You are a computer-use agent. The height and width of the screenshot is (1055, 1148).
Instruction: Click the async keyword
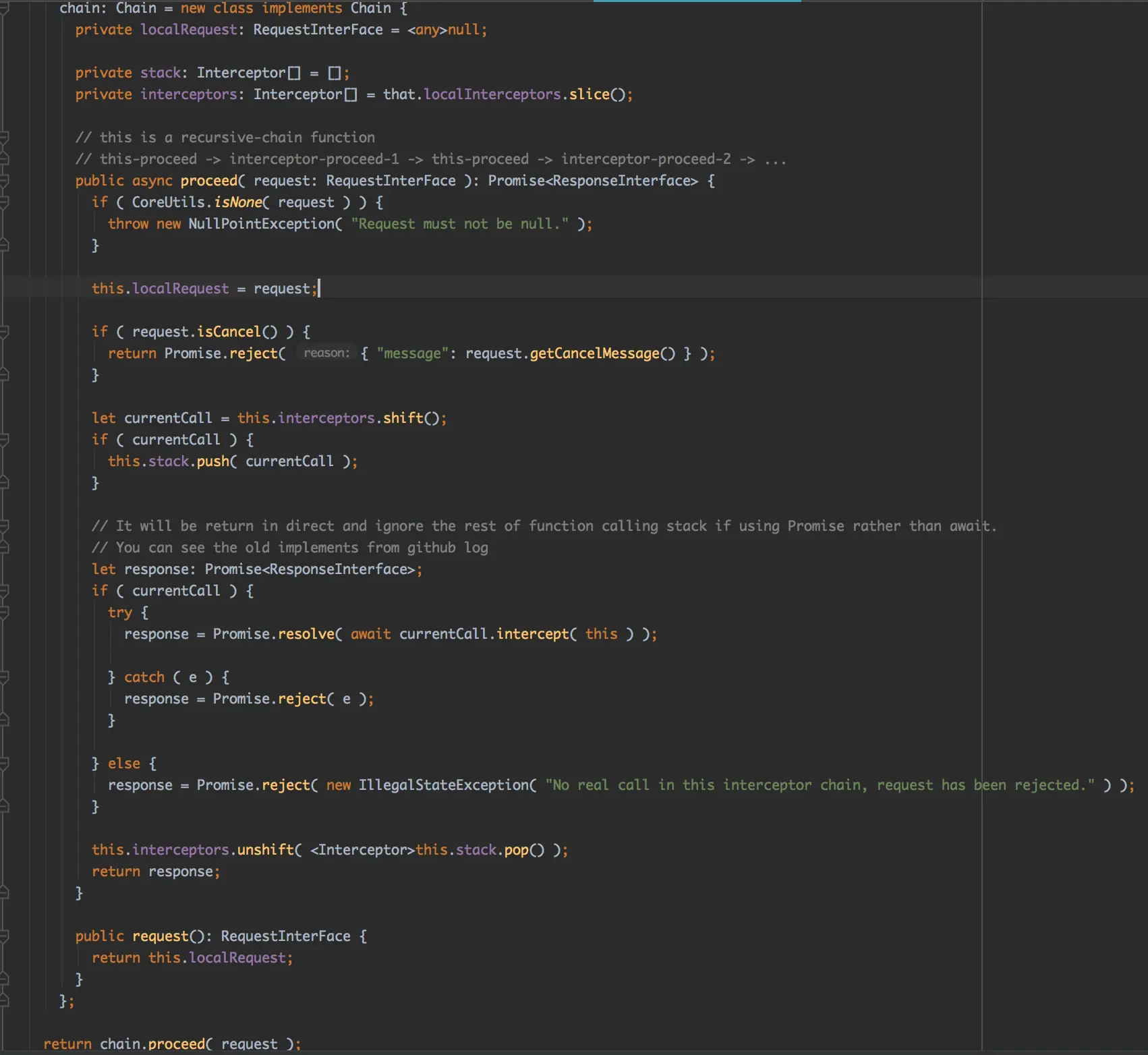coord(152,180)
